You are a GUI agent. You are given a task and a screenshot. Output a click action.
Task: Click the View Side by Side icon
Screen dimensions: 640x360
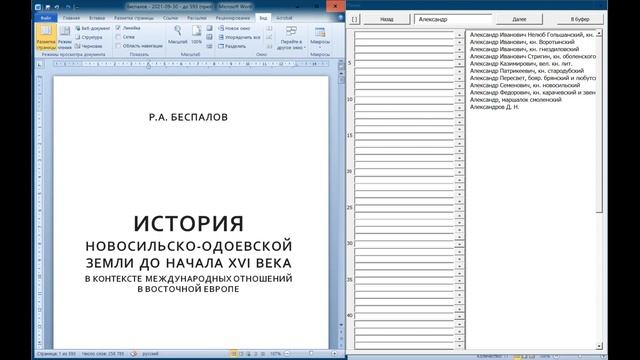(269, 28)
